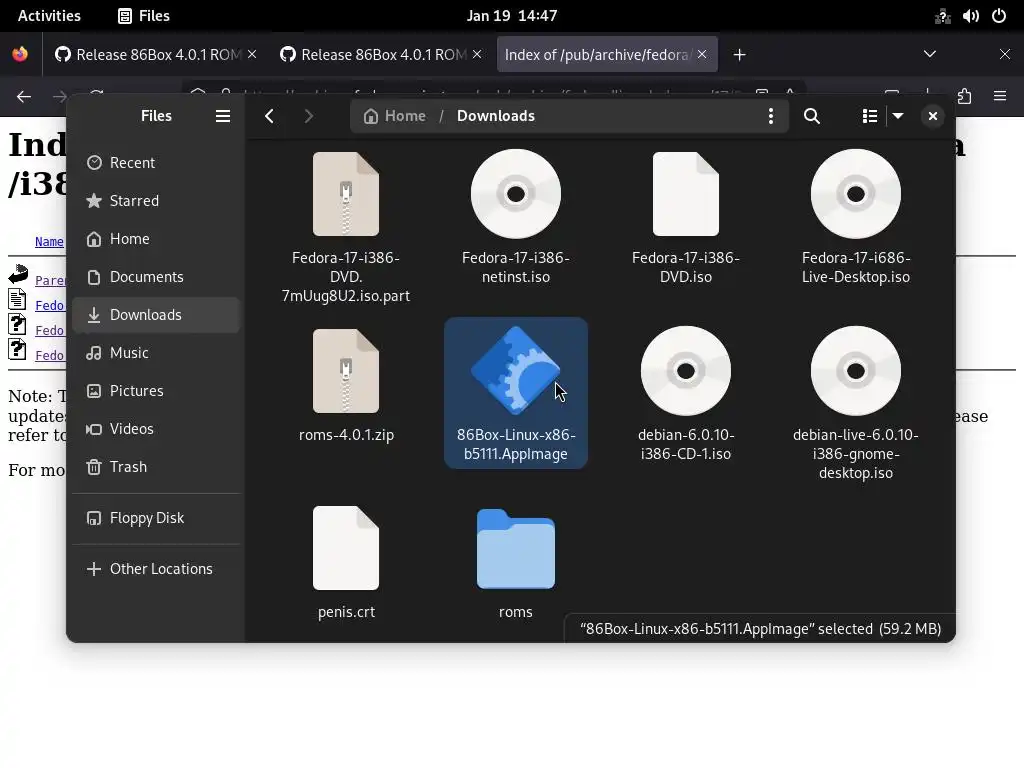Select the .crt certificate file
The height and width of the screenshot is (768, 1024).
(x=346, y=562)
